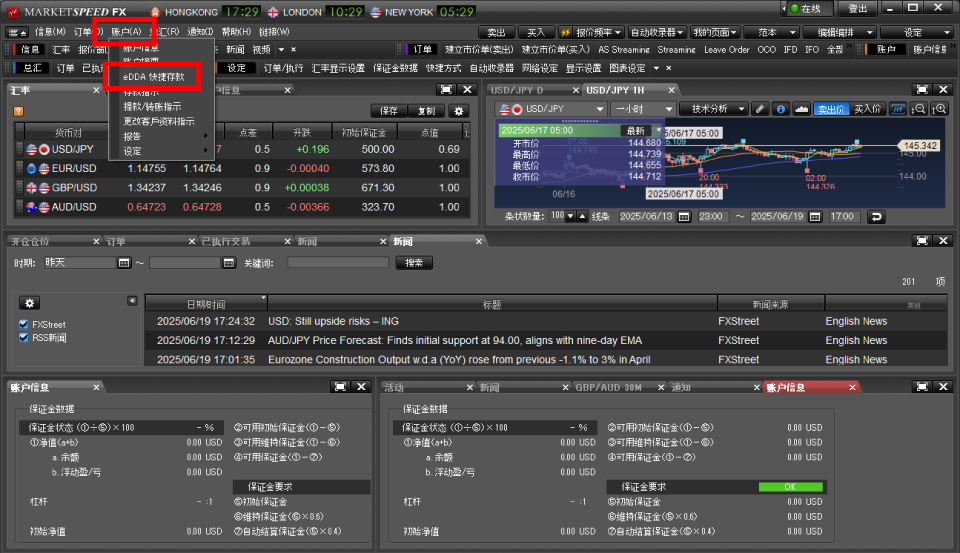The height and width of the screenshot is (553, 960).
Task: Open the 帮助(H) menu
Action: pyautogui.click(x=236, y=32)
